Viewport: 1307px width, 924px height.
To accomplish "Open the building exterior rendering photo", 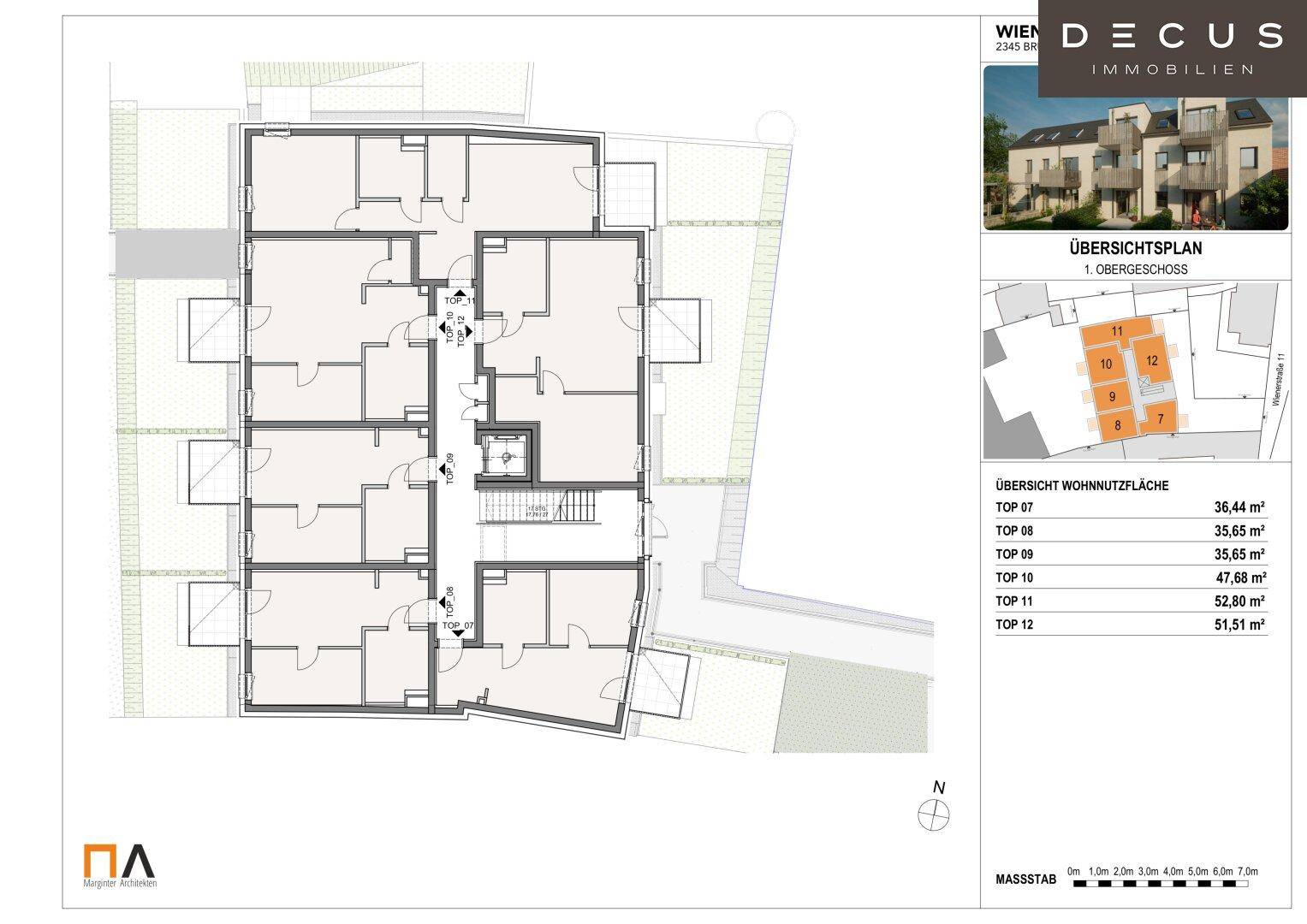I will point(1135,148).
